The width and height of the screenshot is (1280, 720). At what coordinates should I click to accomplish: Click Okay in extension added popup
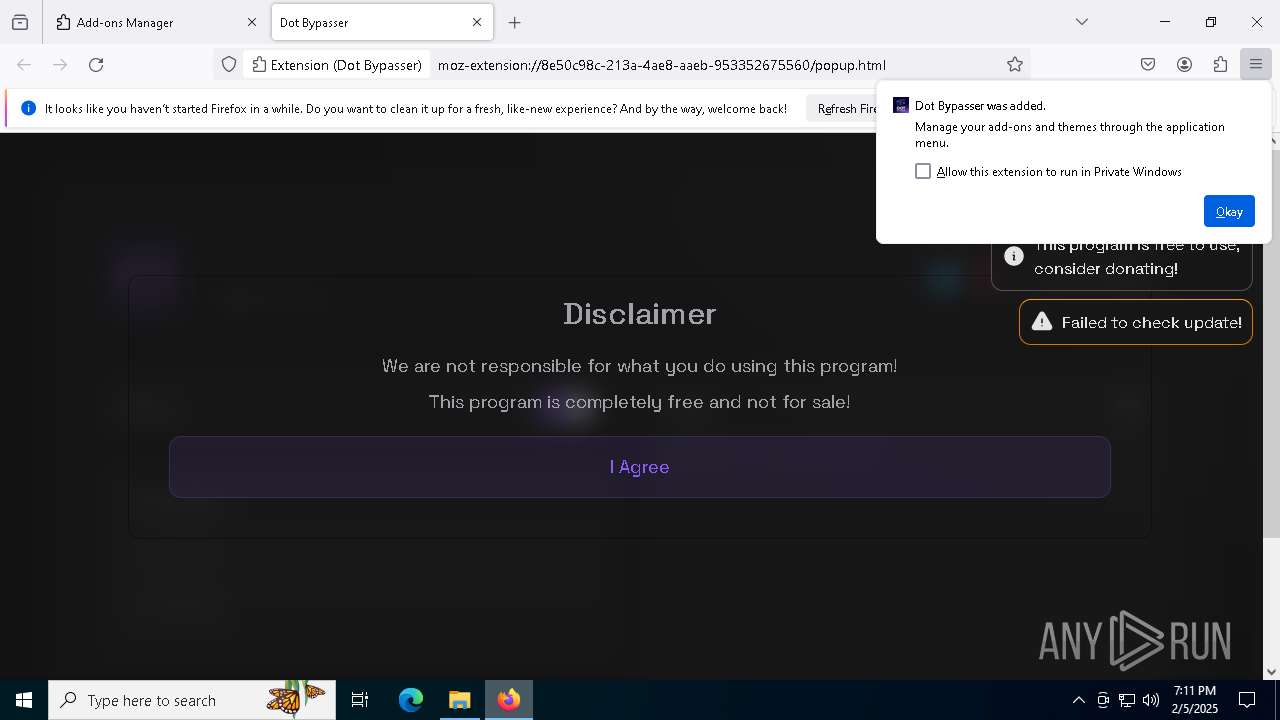[x=1229, y=211]
